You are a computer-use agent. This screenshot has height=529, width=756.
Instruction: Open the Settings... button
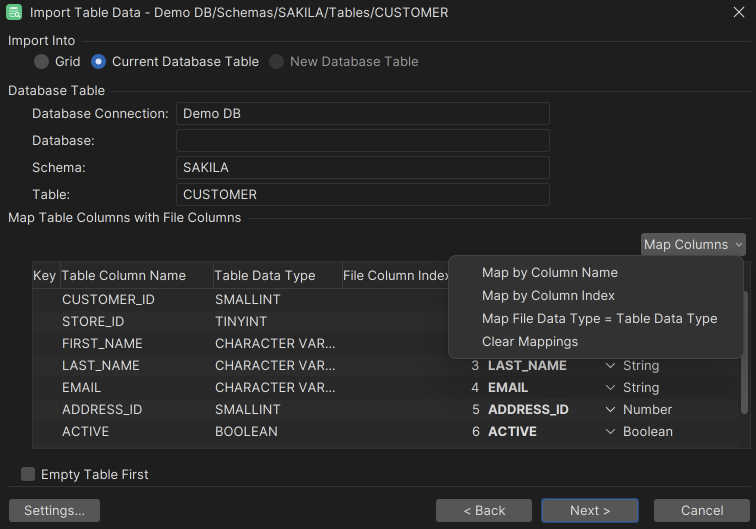pyautogui.click(x=54, y=510)
